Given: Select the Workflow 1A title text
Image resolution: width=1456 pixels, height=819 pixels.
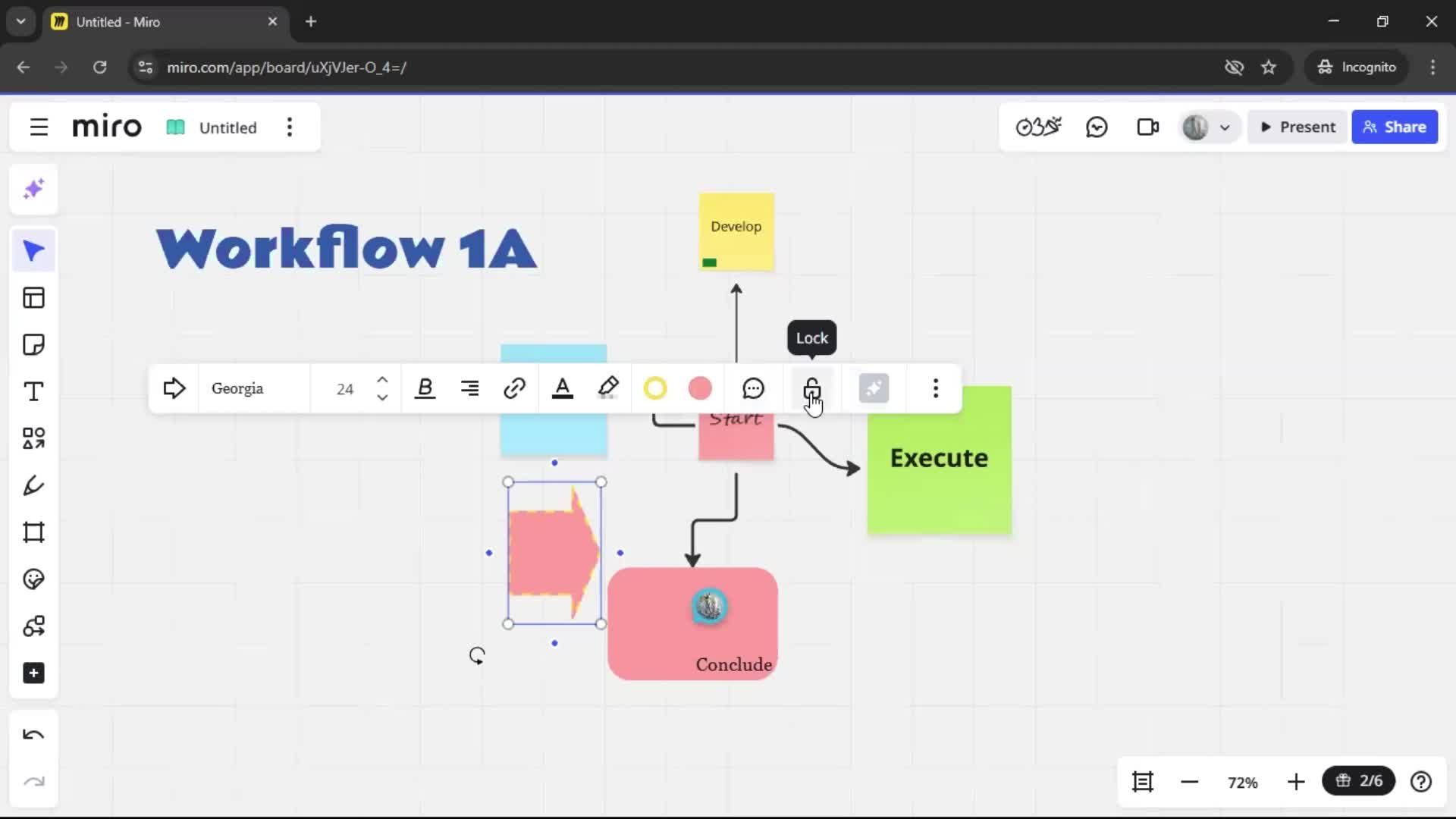Looking at the screenshot, I should point(347,248).
